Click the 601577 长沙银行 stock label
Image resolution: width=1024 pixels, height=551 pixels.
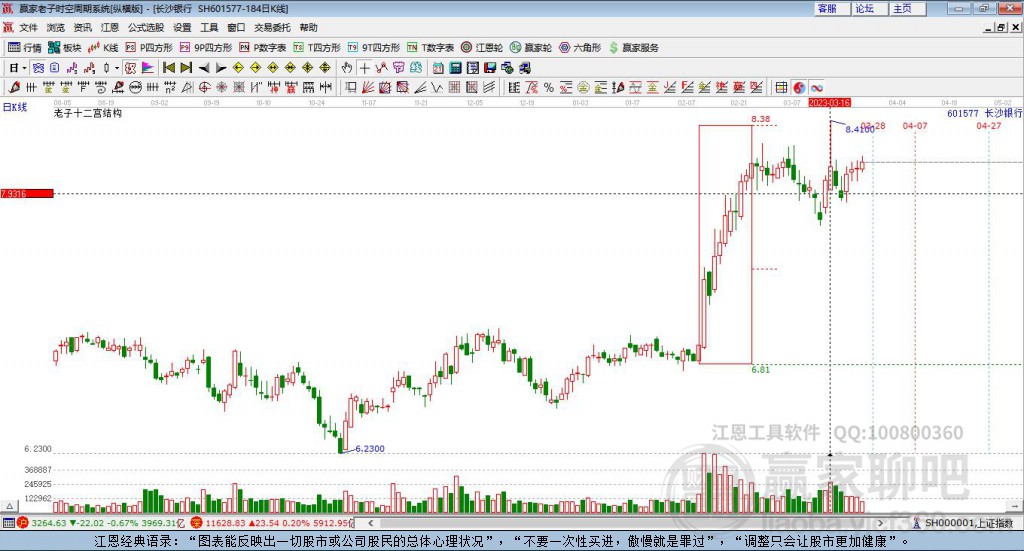click(x=984, y=114)
